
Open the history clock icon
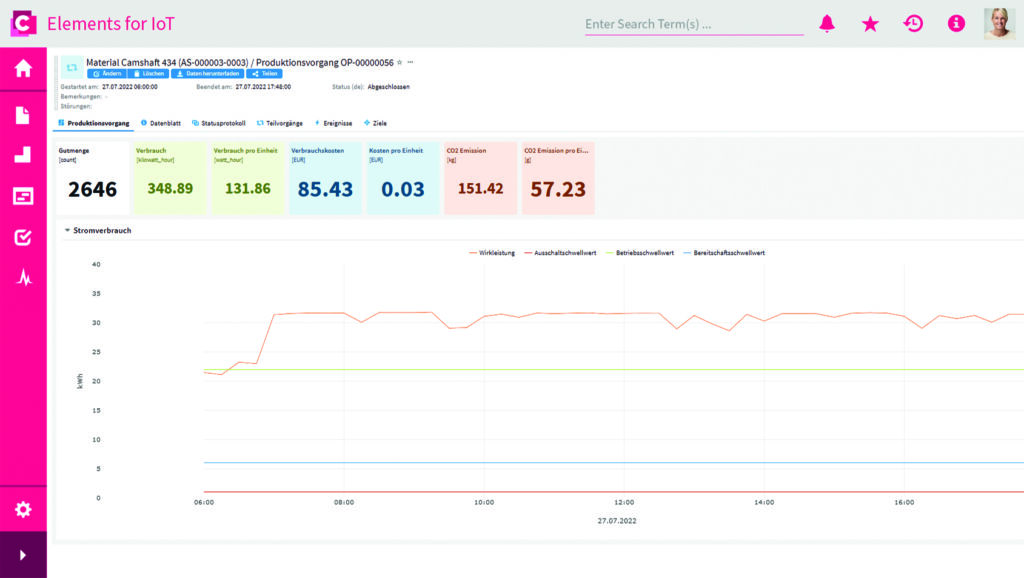tap(913, 24)
